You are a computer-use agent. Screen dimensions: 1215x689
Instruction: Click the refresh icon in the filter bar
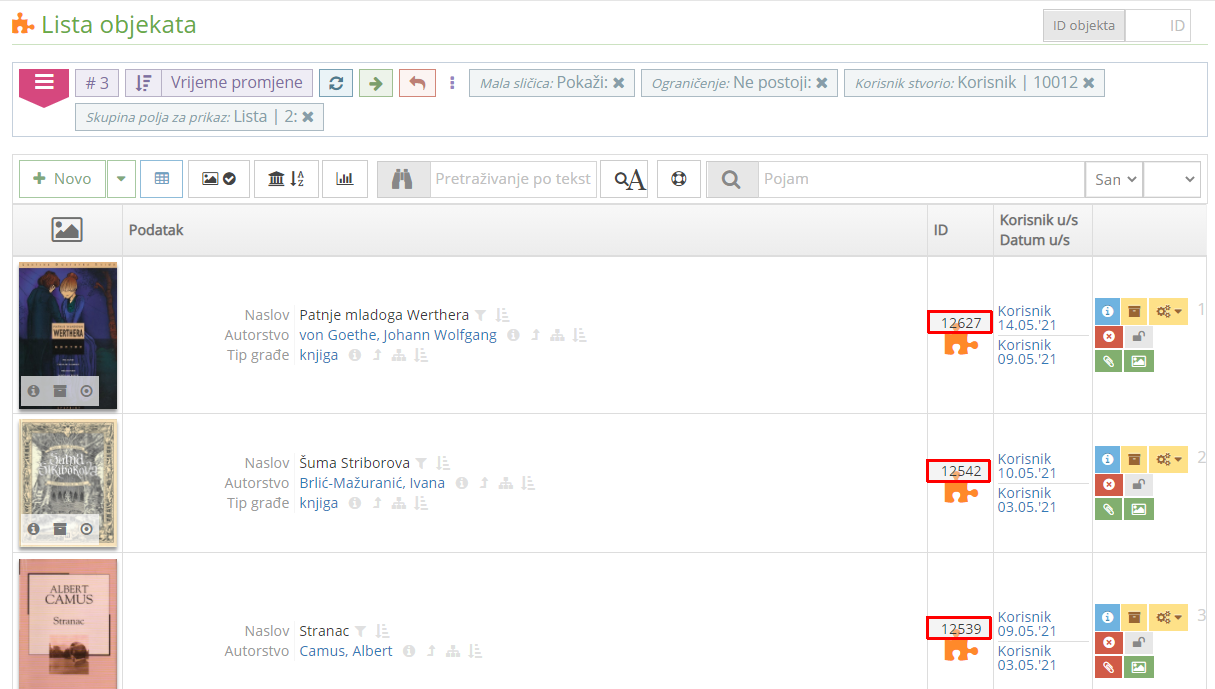336,83
